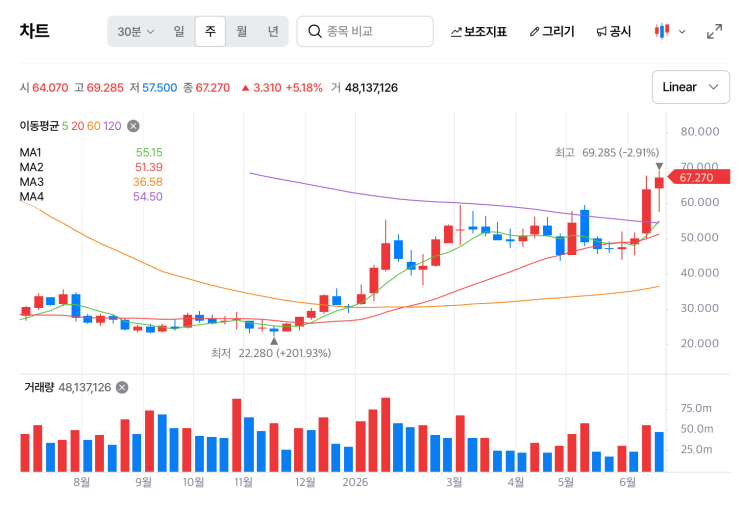The image size is (743, 511).
Task: Remove the 거래량 volume indicator
Action: coord(122,388)
